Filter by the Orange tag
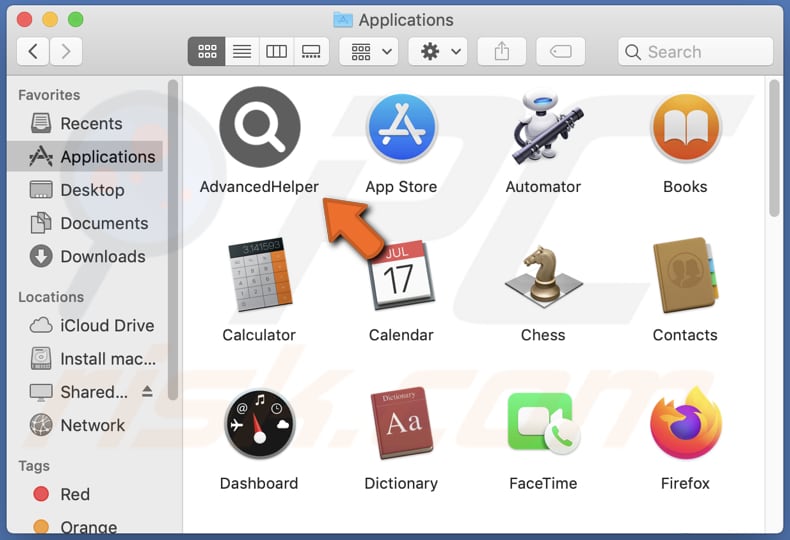 85,526
